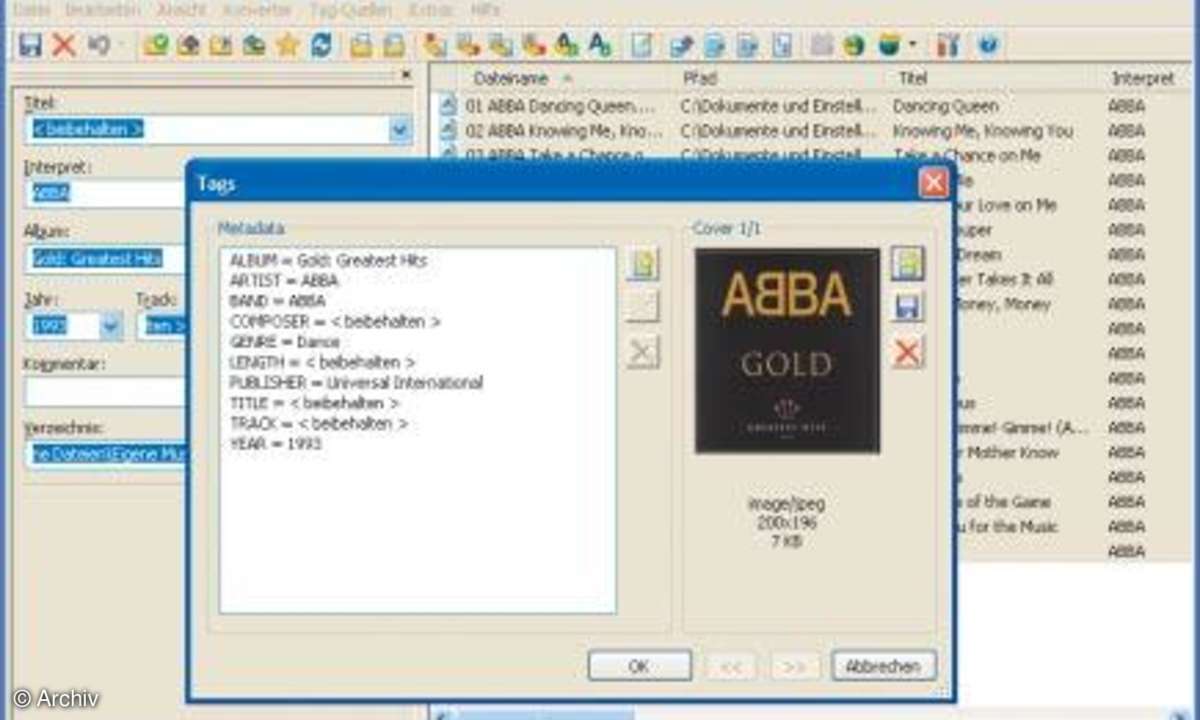Remove cover with red X icon in dialog

[907, 352]
